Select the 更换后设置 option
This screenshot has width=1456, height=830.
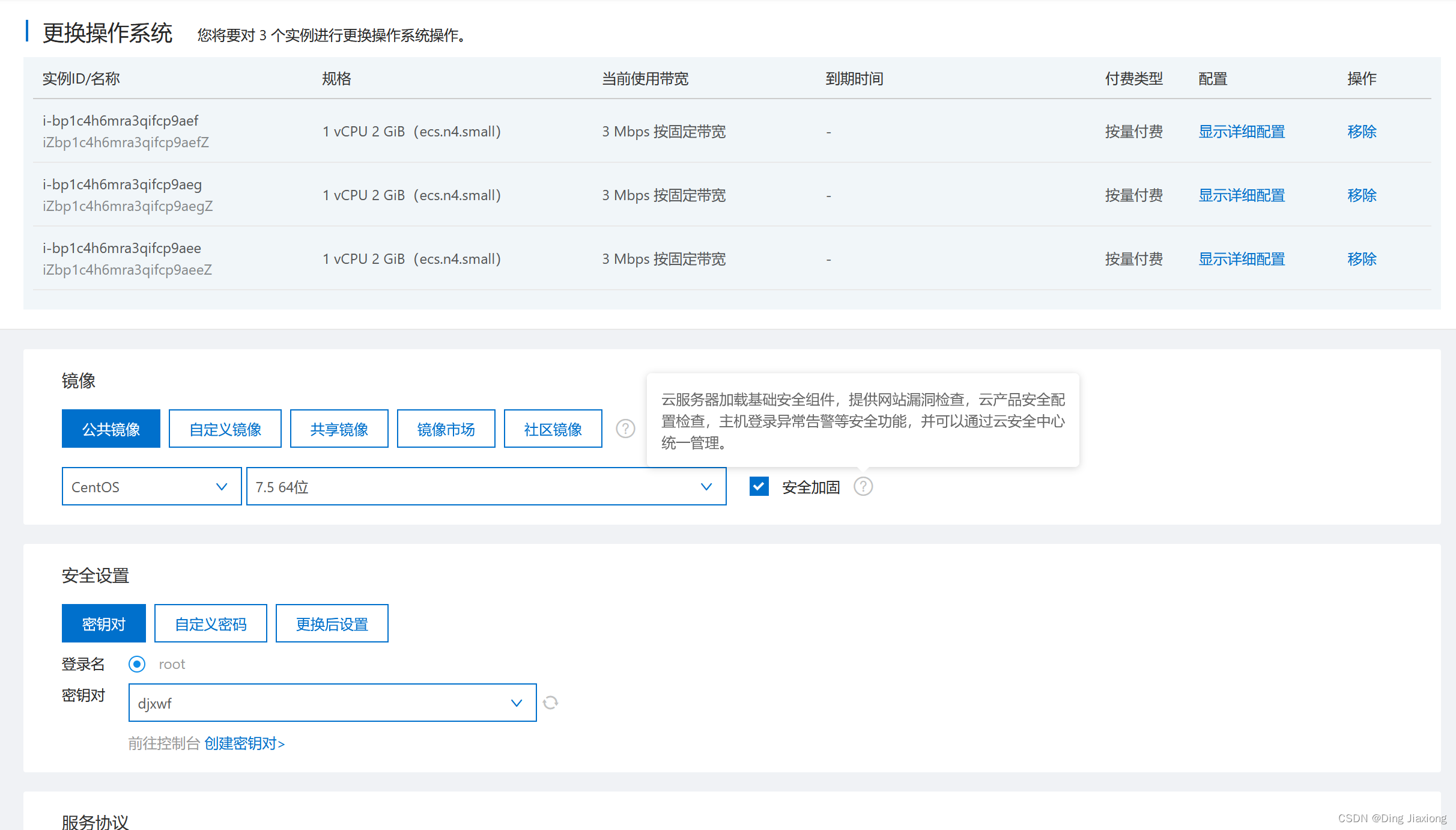pos(332,623)
